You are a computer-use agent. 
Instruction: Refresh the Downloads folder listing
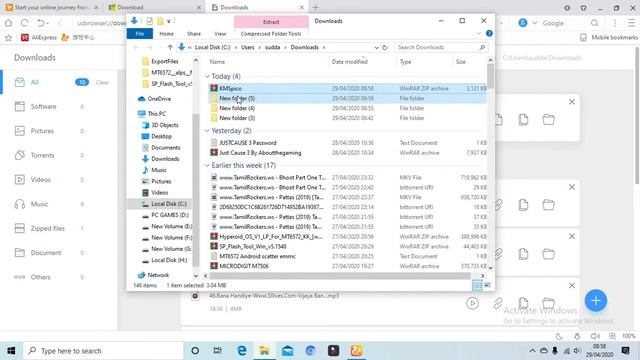(x=384, y=47)
